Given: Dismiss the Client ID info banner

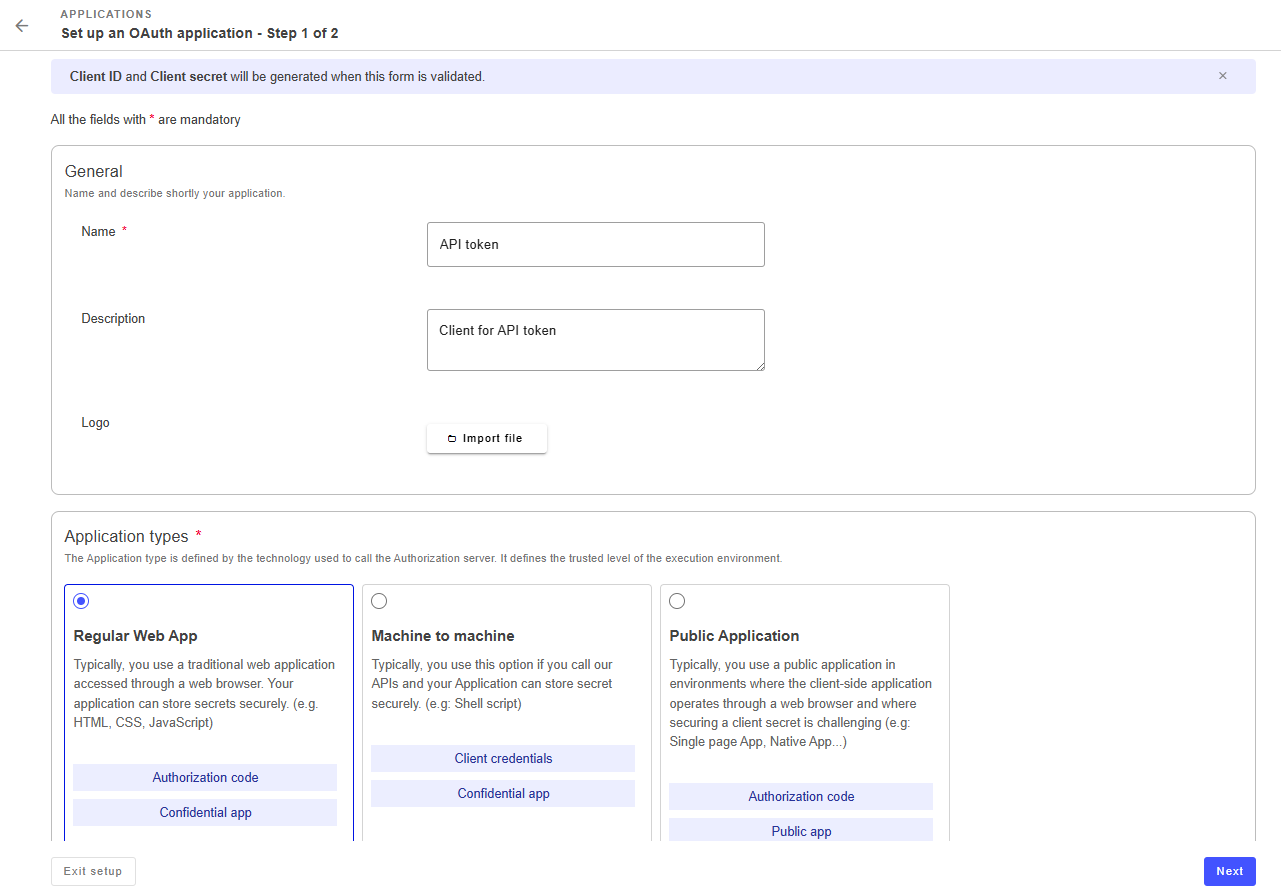Looking at the screenshot, I should click(1222, 76).
